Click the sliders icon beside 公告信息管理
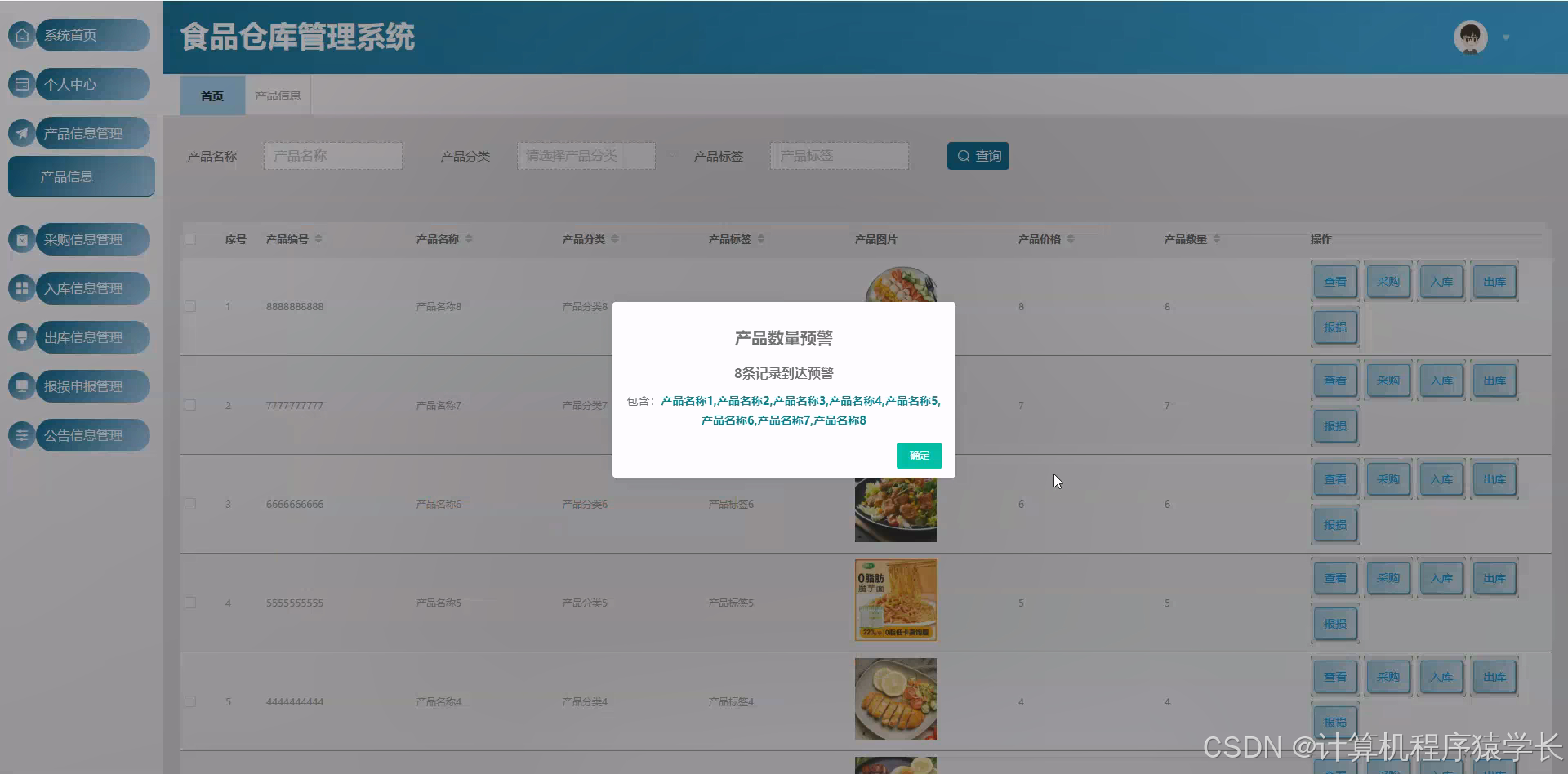Viewport: 1568px width, 774px height. (x=22, y=435)
